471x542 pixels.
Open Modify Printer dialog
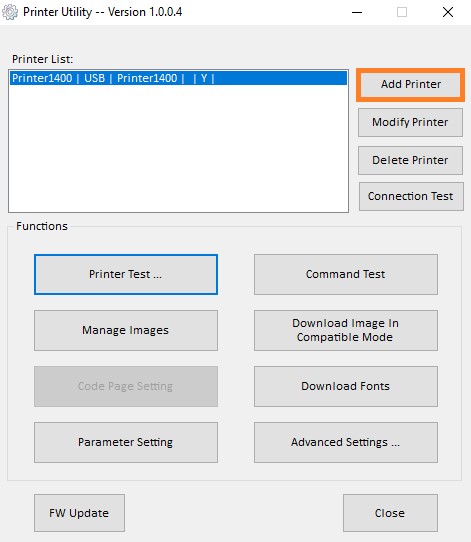[410, 122]
